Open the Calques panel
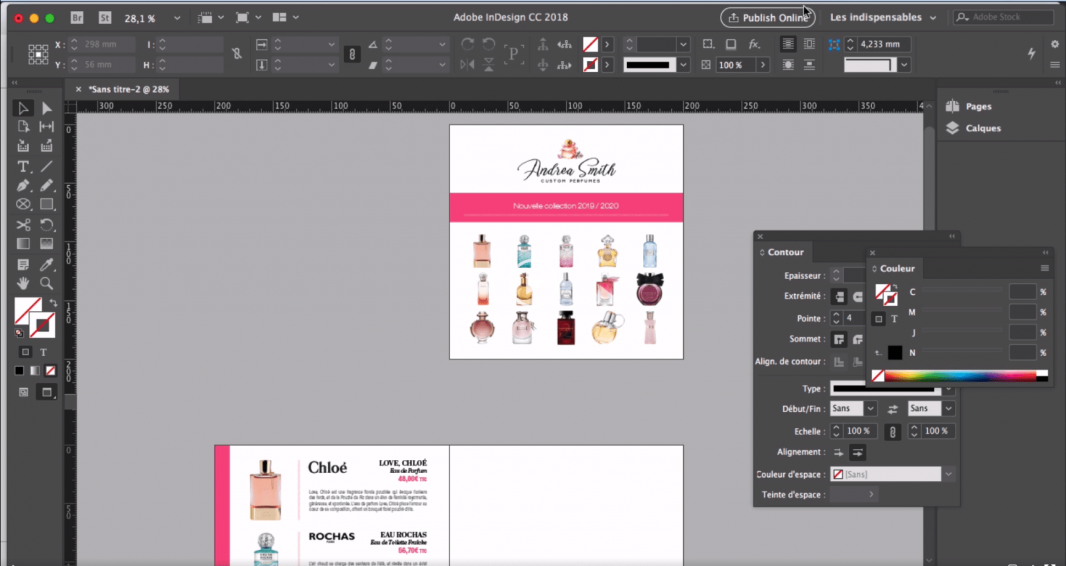 coord(974,128)
